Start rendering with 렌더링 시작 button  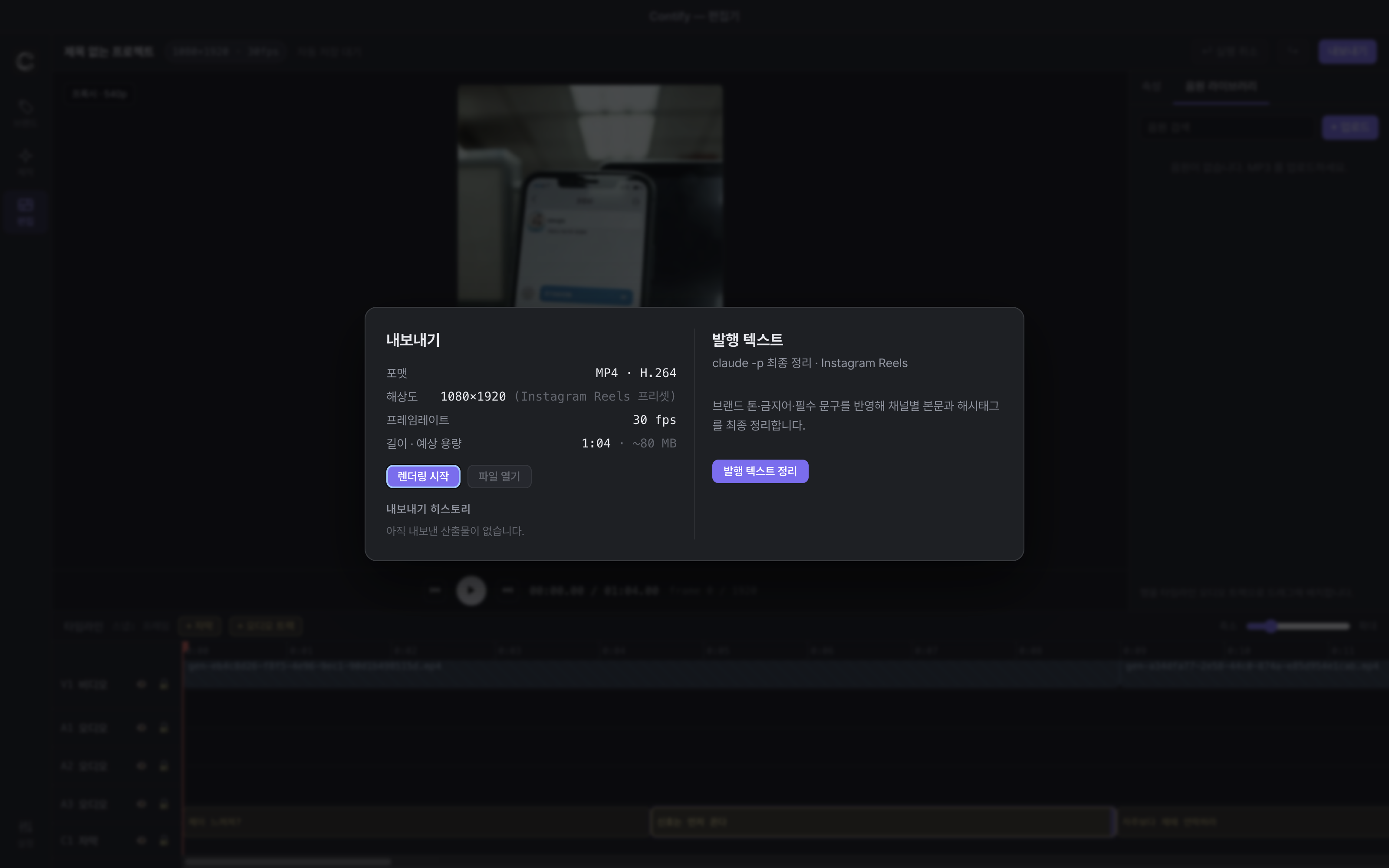(x=423, y=477)
